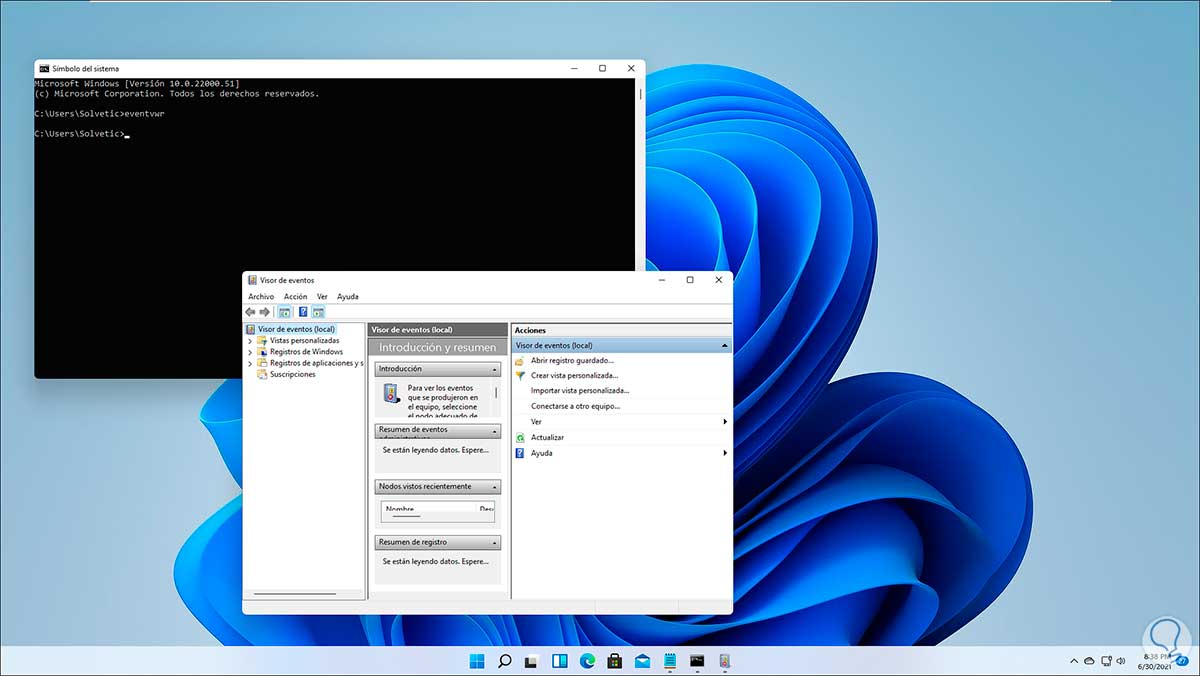The image size is (1200, 676).
Task: Click the blue Help toolbar icon
Action: point(302,312)
